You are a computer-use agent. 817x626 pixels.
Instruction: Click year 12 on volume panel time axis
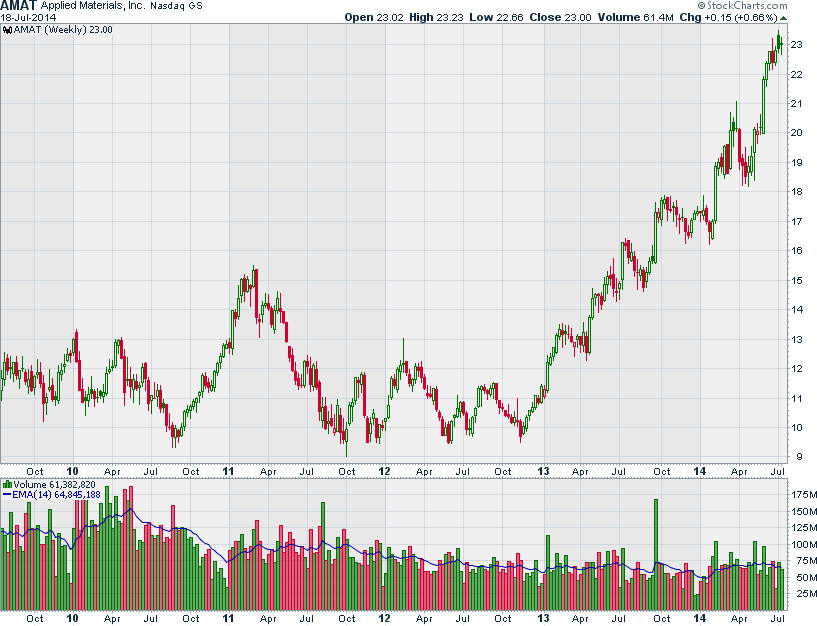pos(384,618)
